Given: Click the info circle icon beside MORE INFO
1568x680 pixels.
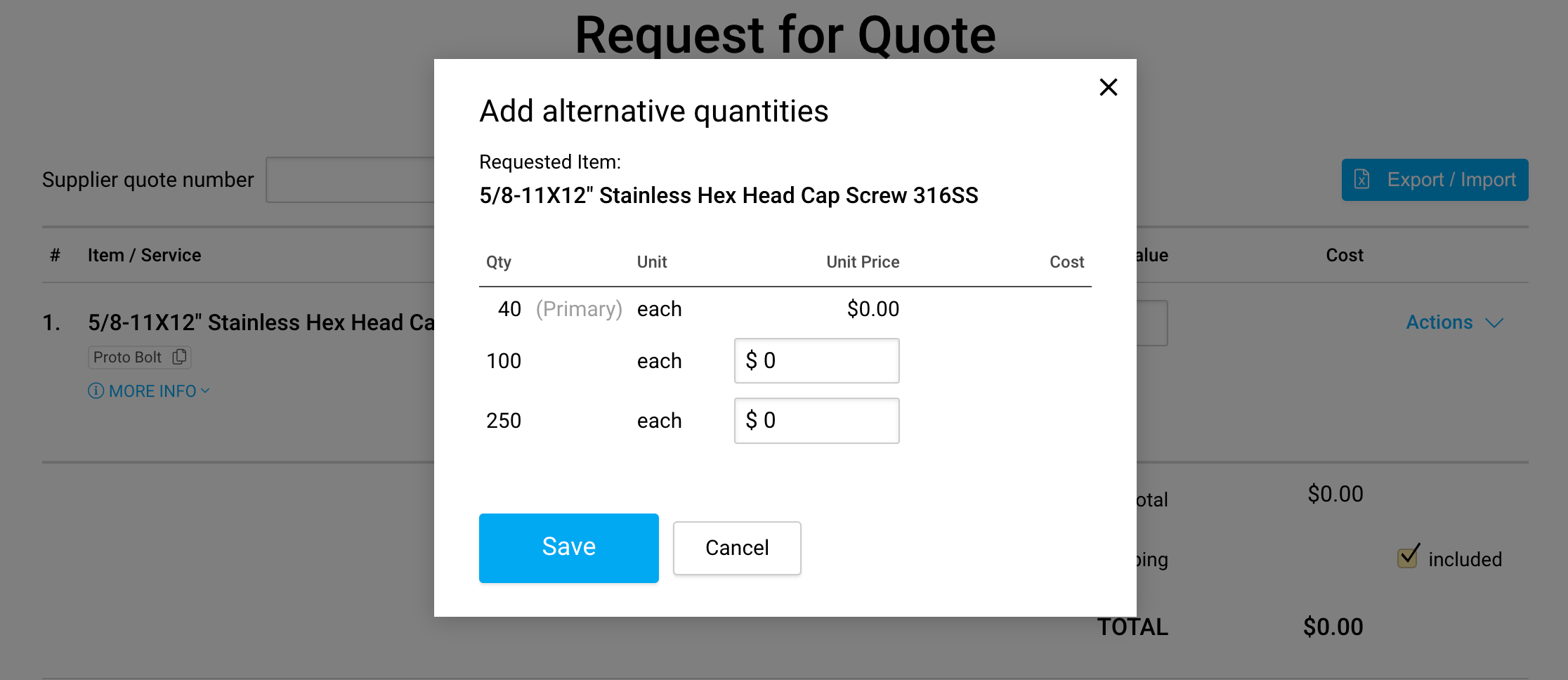Looking at the screenshot, I should pyautogui.click(x=96, y=391).
